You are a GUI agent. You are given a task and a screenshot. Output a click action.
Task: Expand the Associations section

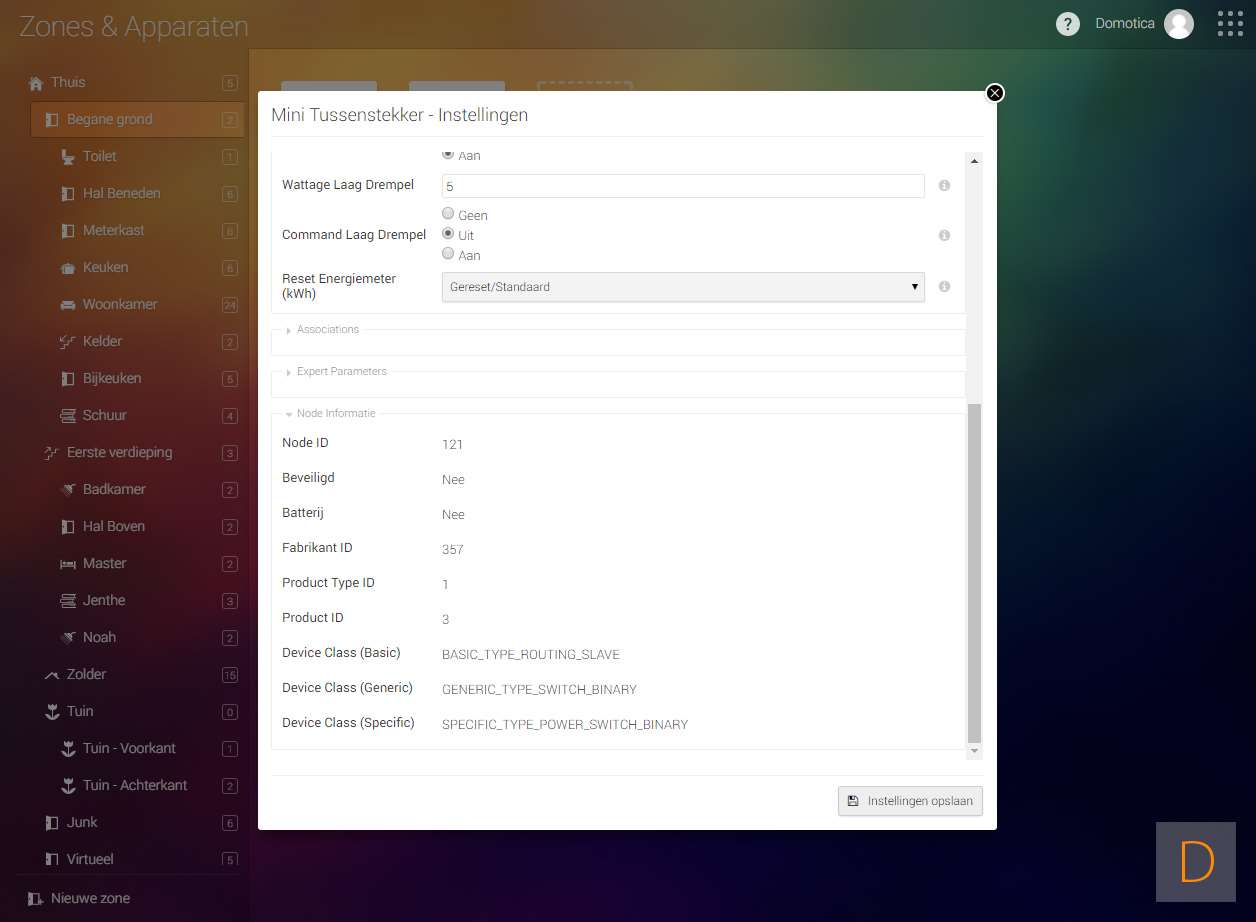(327, 330)
